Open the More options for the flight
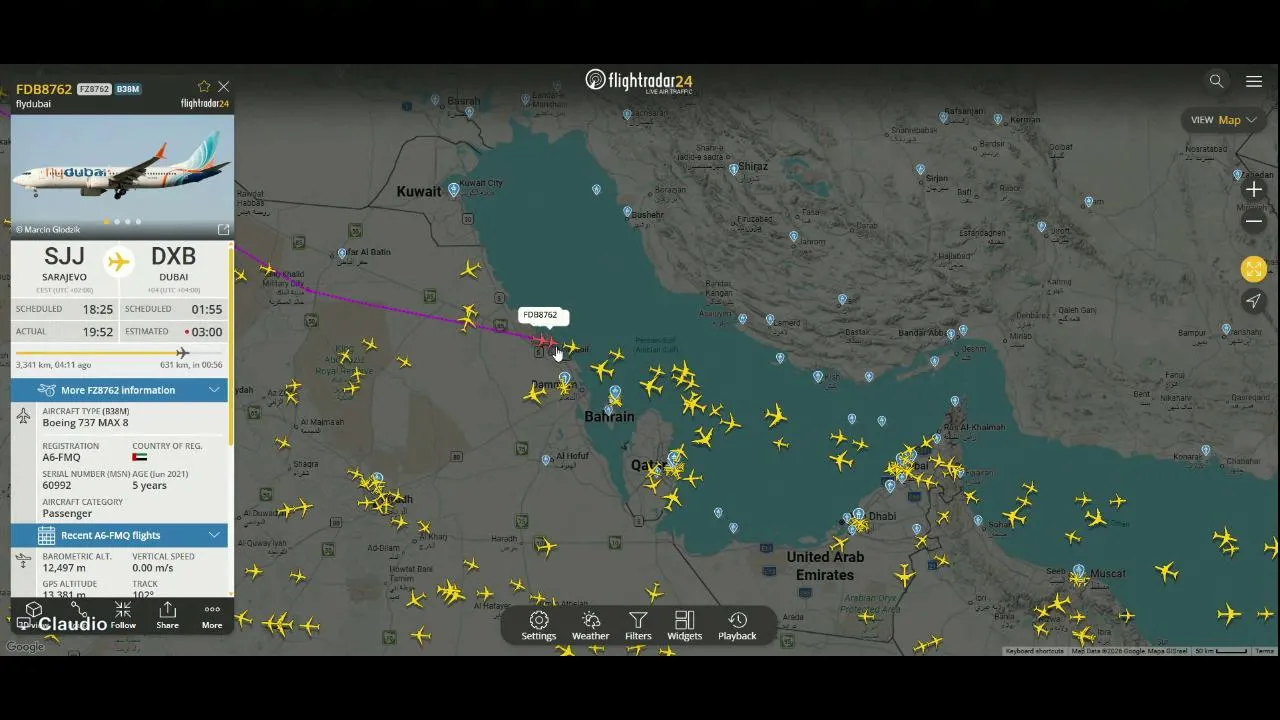Screen dimensions: 1280x720 [x=212, y=615]
